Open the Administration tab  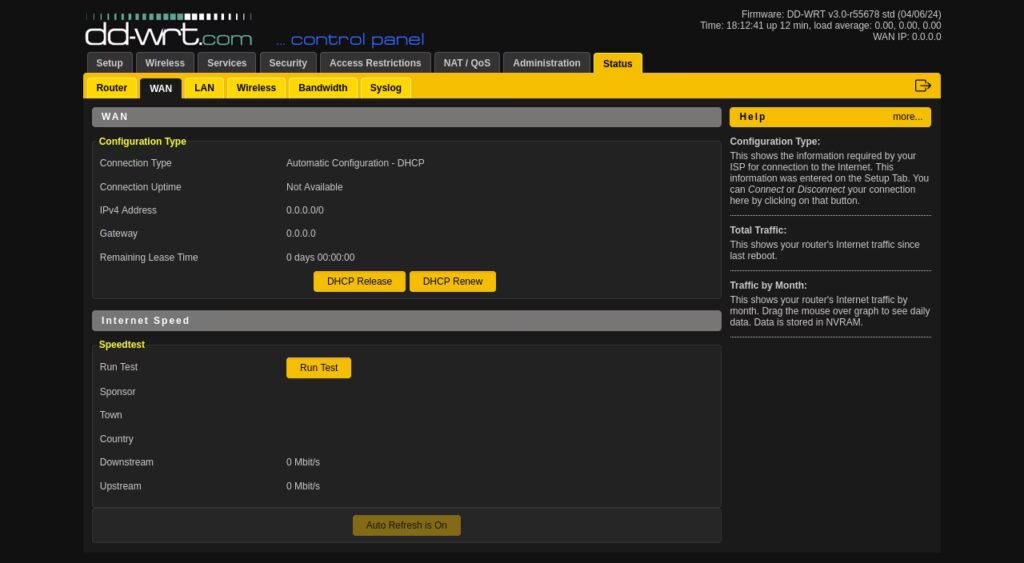[546, 63]
